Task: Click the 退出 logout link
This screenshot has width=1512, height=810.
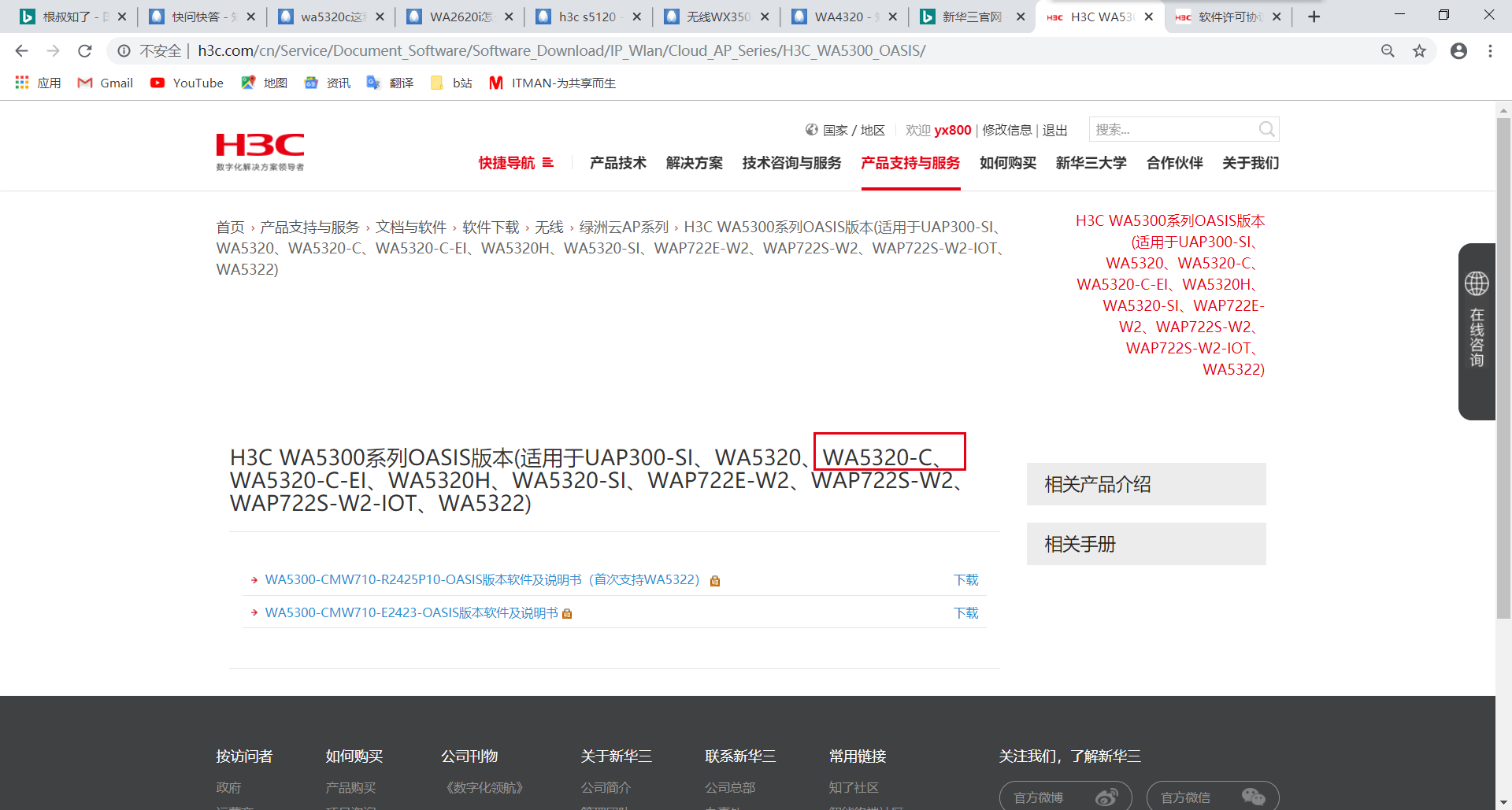Action: 1055,130
